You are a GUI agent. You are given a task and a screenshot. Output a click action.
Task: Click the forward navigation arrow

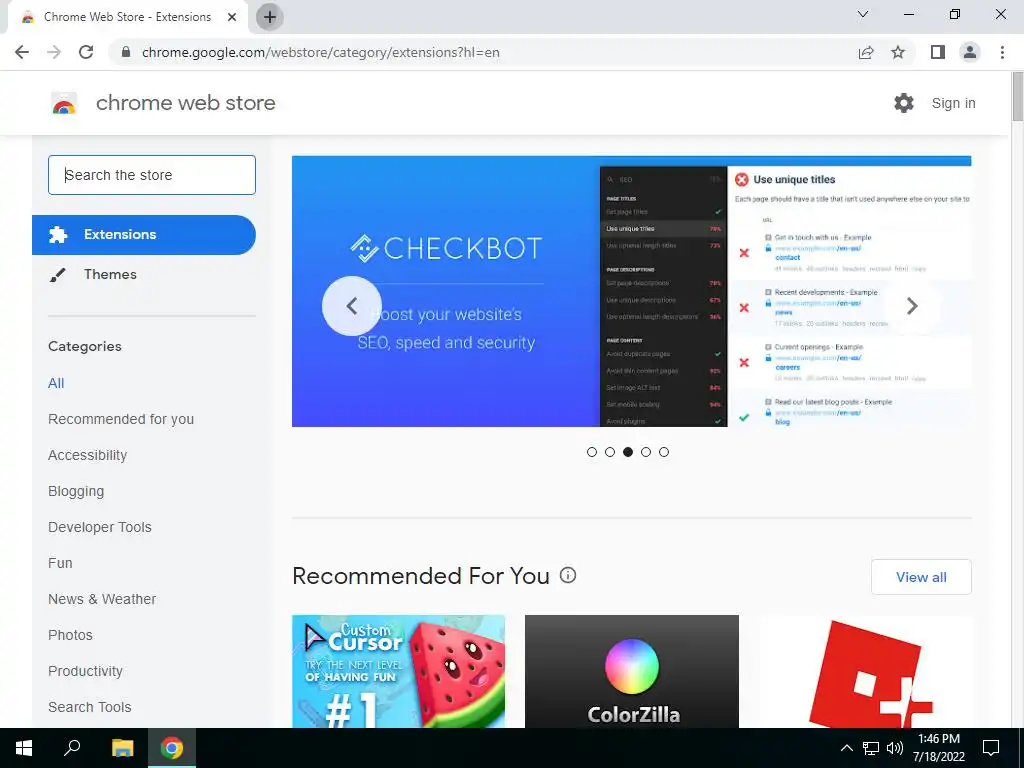pos(54,52)
